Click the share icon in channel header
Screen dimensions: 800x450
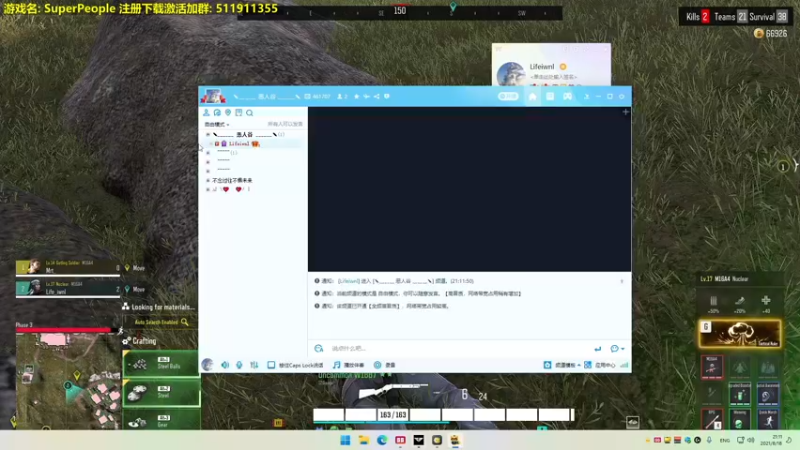point(377,96)
